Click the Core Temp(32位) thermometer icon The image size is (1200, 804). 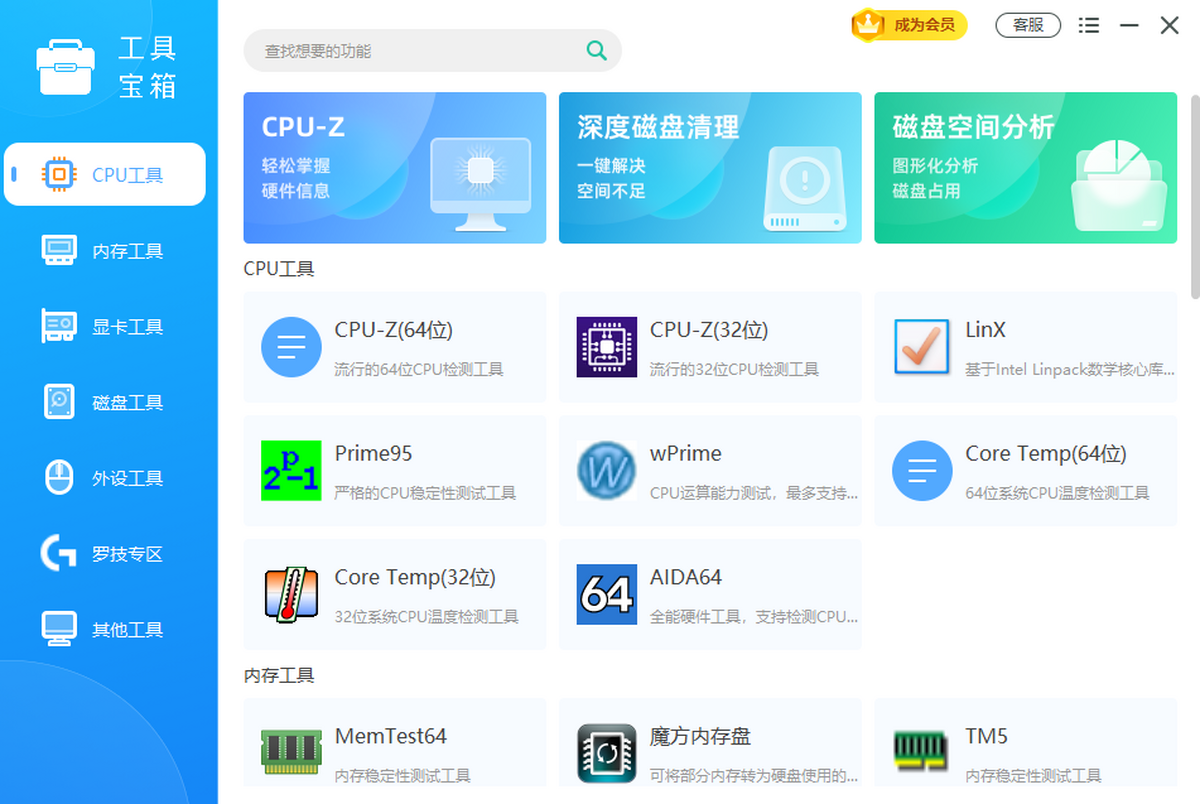click(291, 594)
